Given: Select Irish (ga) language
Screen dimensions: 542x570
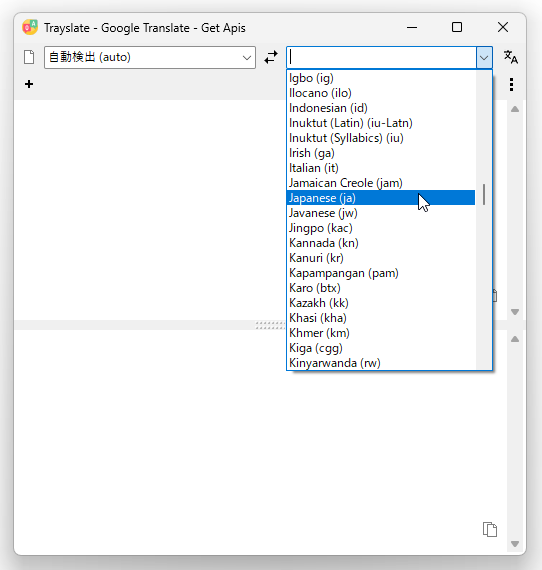Looking at the screenshot, I should click(x=381, y=153).
